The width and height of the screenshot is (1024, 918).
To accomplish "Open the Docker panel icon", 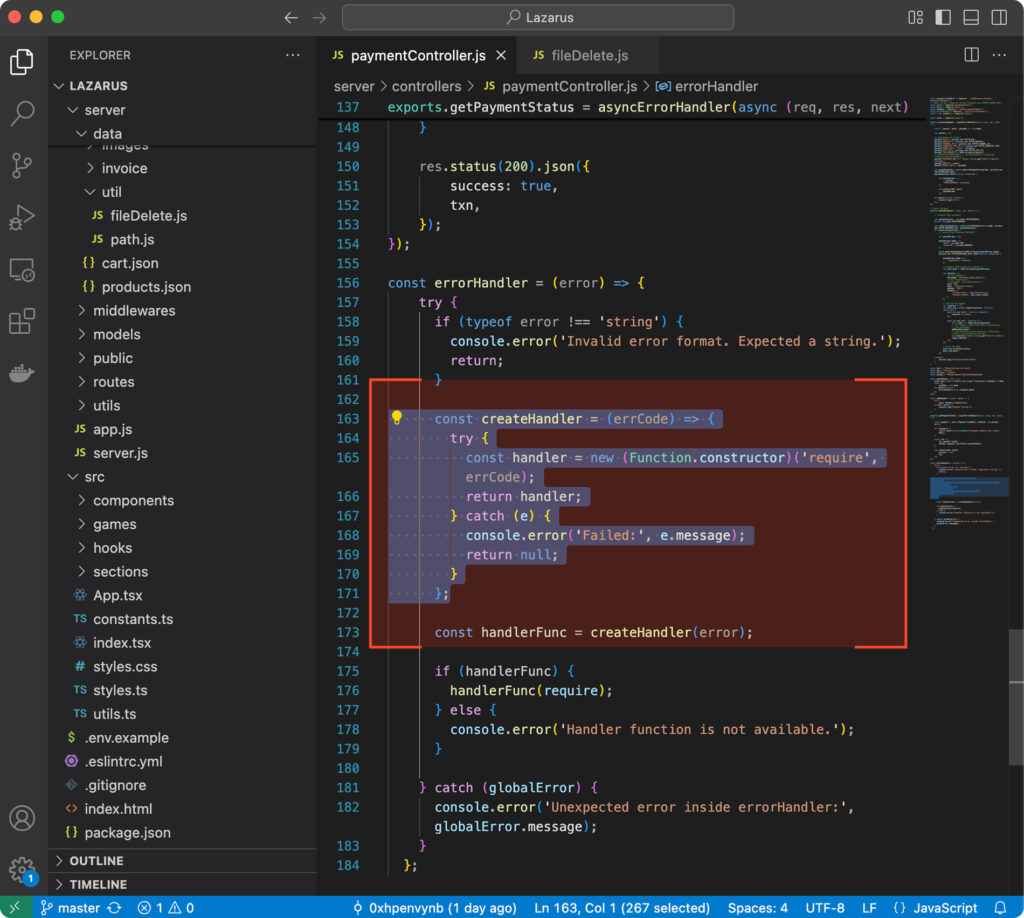I will coord(22,374).
